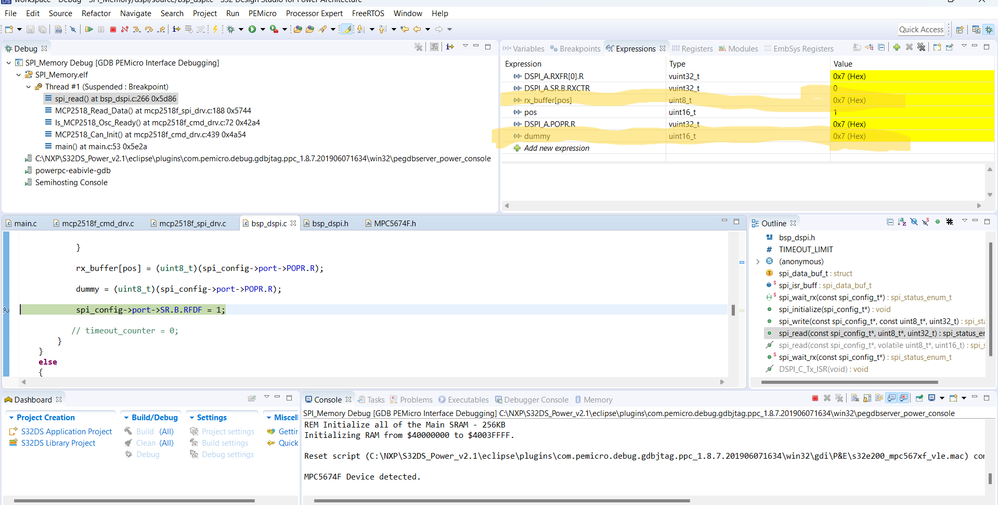
Task: Click Quick Access search field
Action: (x=921, y=29)
